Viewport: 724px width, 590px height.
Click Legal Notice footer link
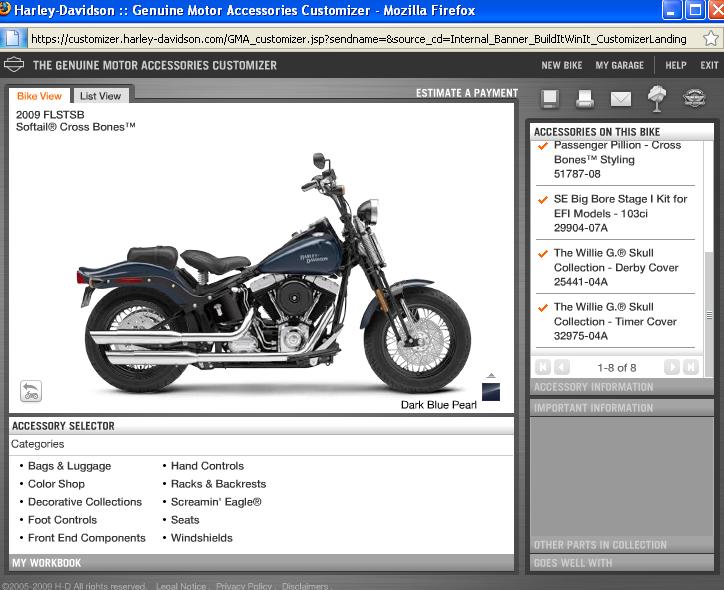tap(181, 586)
